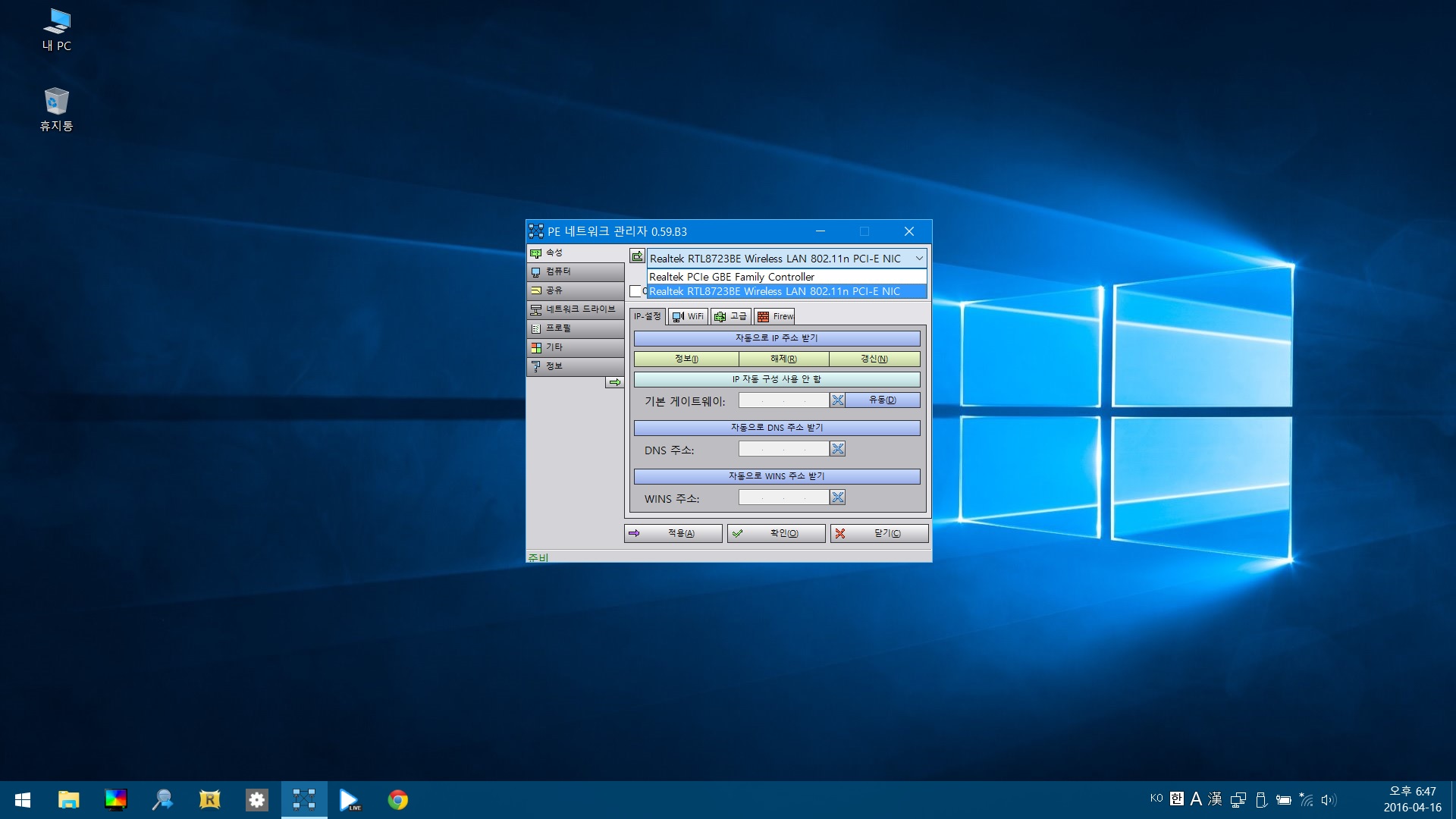Toggle the checkbox below the adapter icon
Image resolution: width=1456 pixels, height=819 pixels.
pos(635,291)
